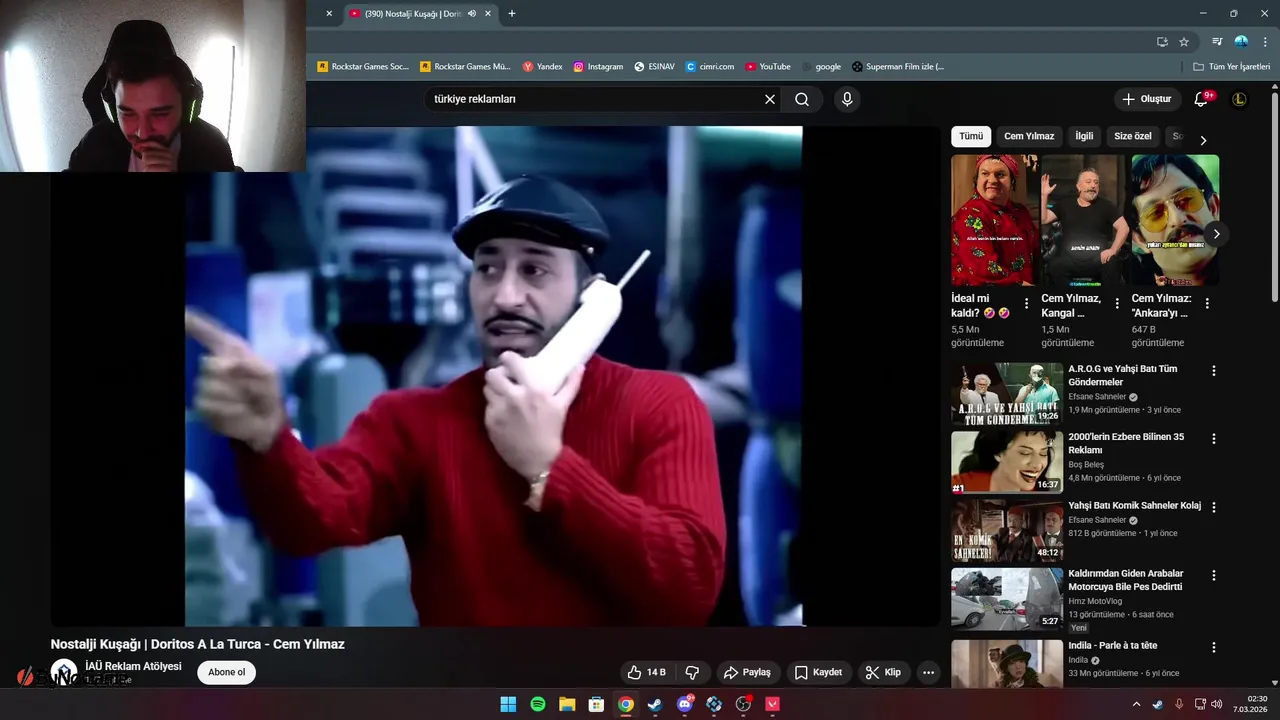
Task: Open Spotify from the taskbar
Action: point(538,704)
